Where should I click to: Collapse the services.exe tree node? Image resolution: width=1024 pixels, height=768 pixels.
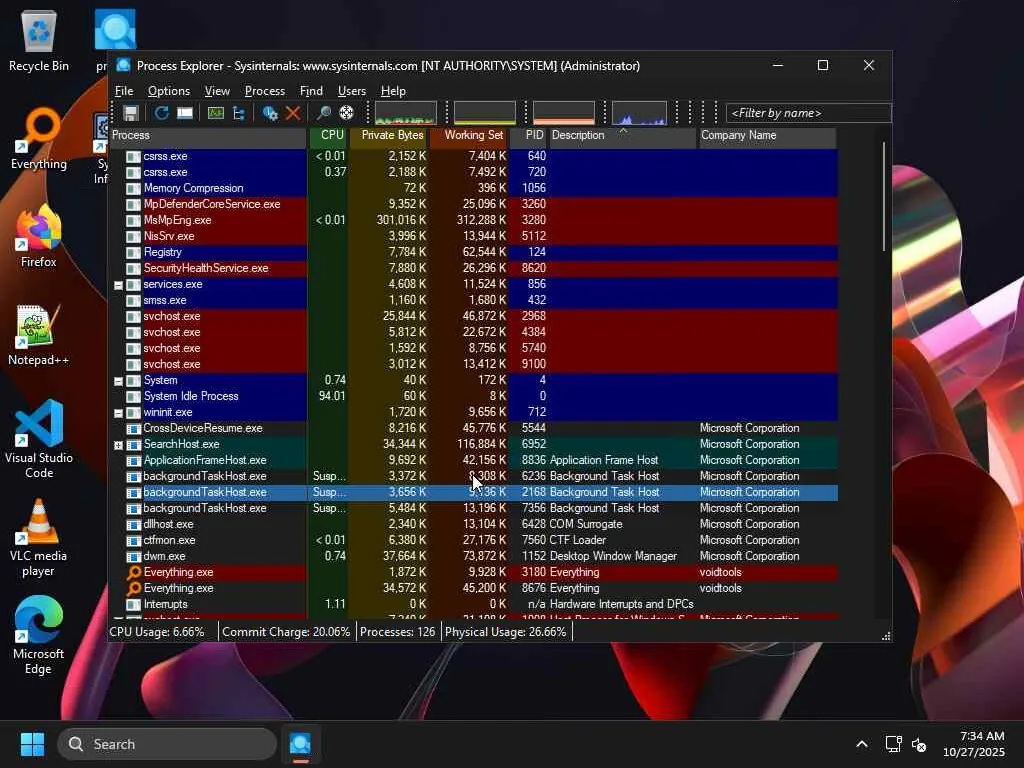(x=118, y=285)
